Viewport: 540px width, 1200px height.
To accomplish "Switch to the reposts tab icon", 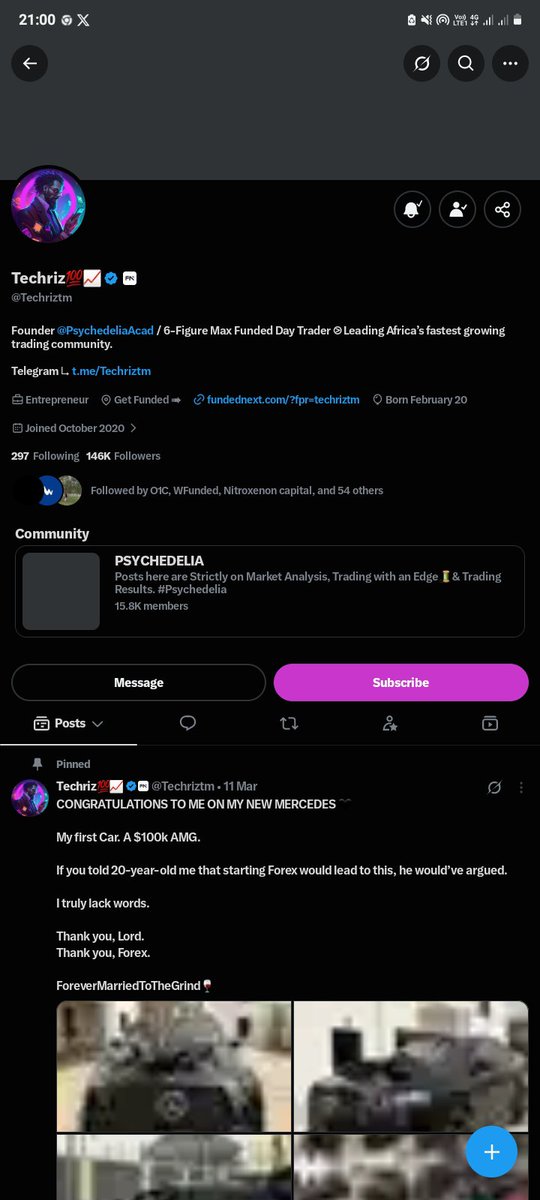I will tap(289, 723).
